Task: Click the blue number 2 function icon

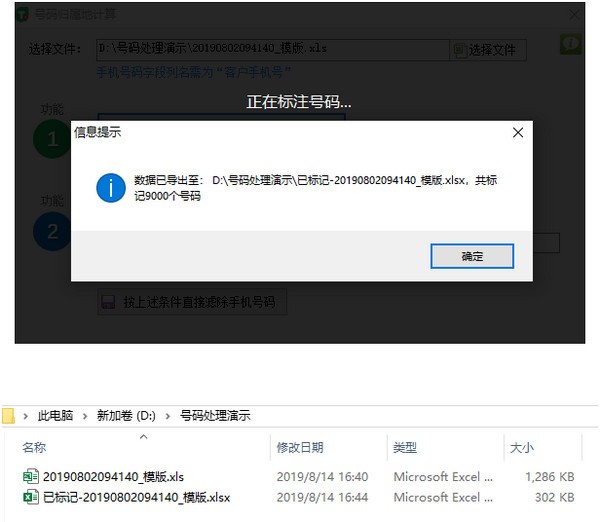Action: coord(52,230)
